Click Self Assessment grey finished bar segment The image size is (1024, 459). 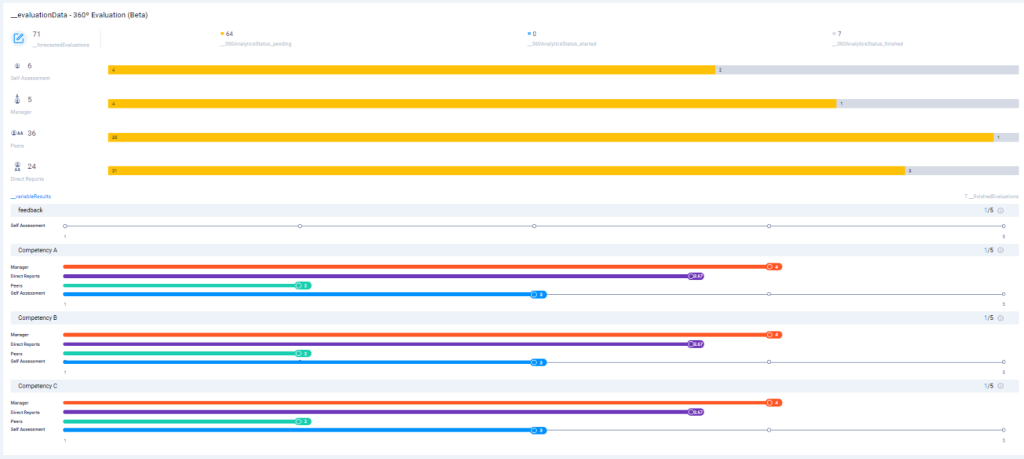(867, 70)
